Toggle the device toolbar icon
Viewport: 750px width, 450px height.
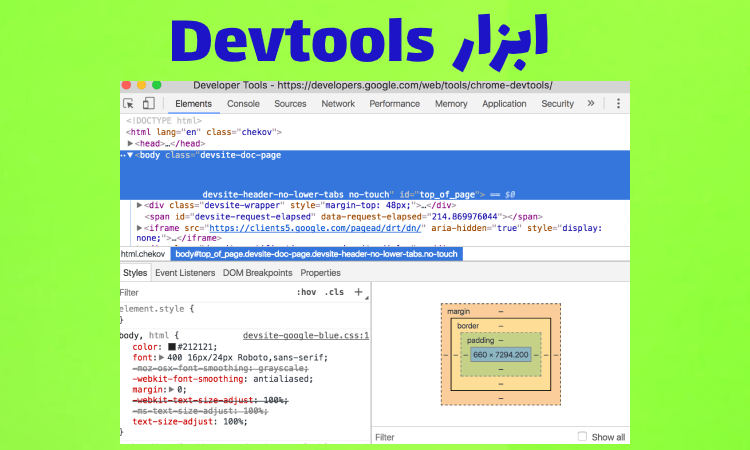tap(149, 103)
